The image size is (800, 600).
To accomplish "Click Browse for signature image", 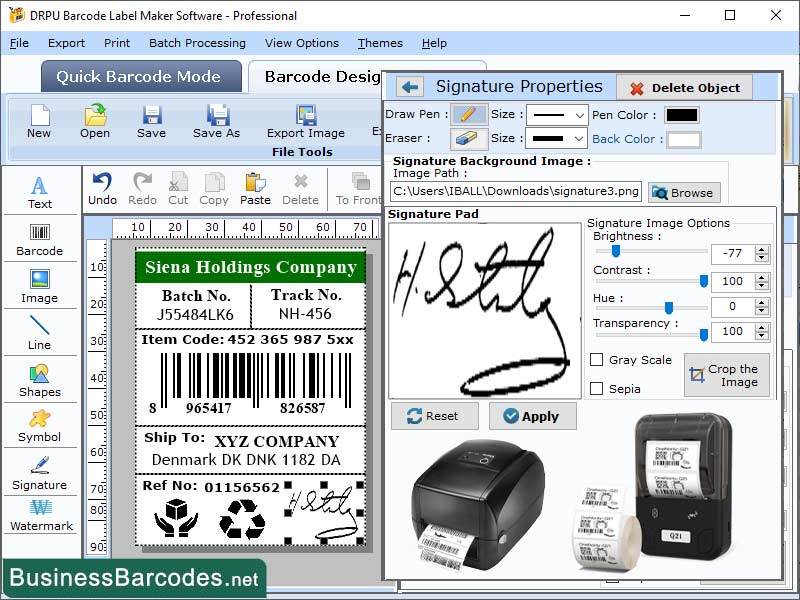I will tap(684, 193).
